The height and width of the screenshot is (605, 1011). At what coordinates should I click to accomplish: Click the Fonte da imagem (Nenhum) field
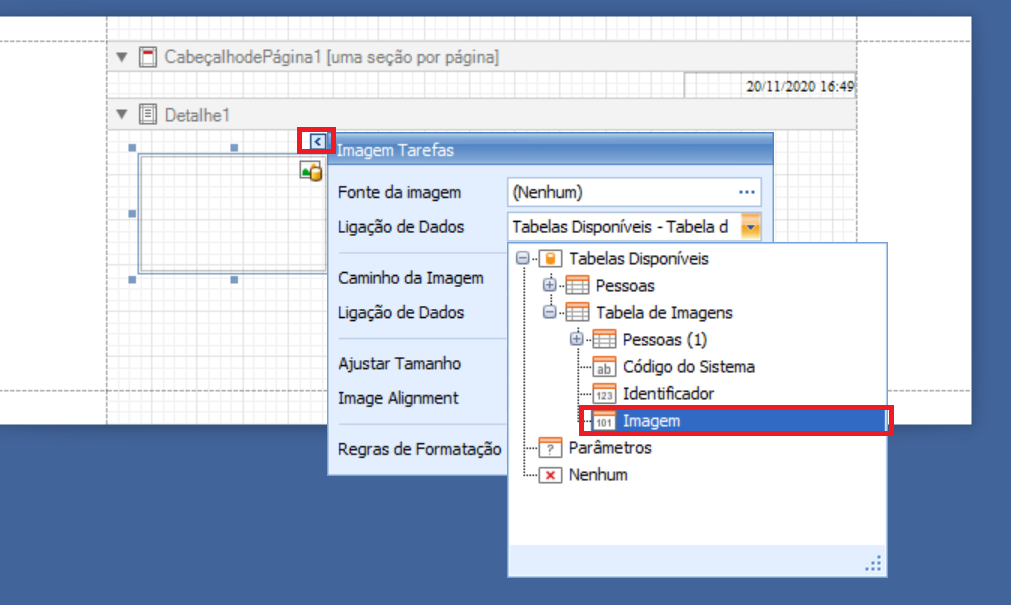(x=620, y=192)
